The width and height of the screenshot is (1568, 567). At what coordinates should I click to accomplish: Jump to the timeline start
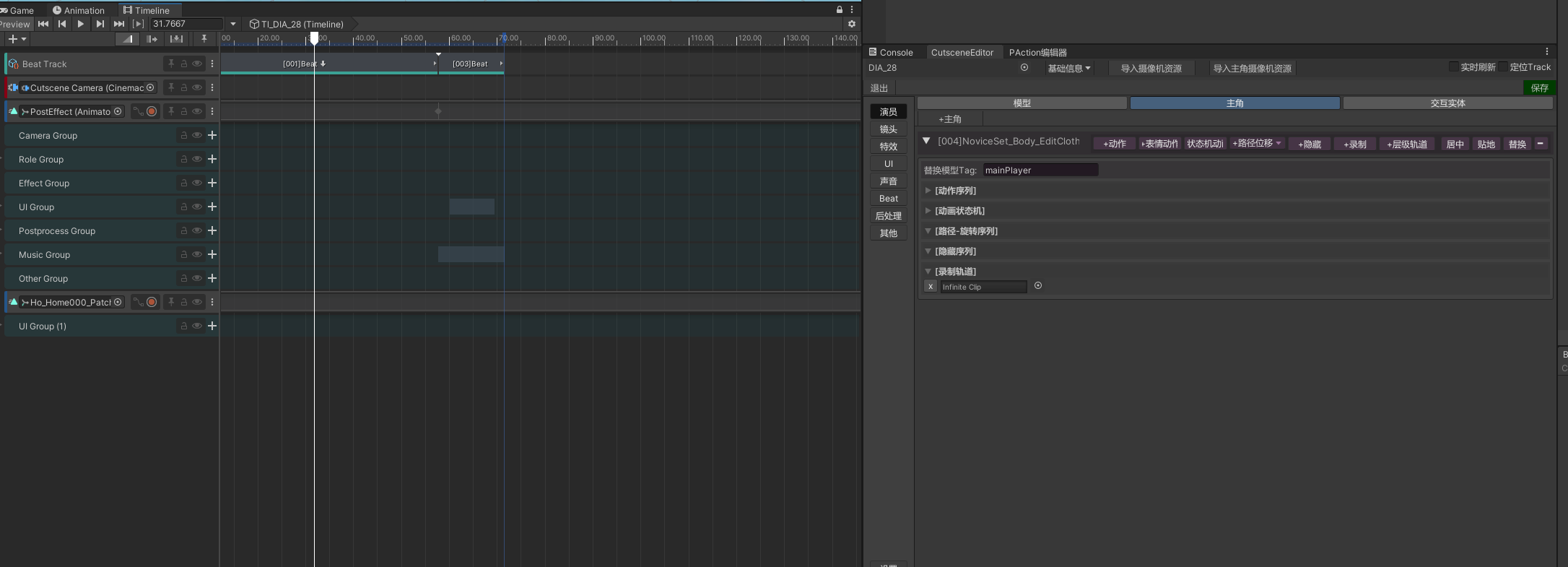click(x=43, y=24)
